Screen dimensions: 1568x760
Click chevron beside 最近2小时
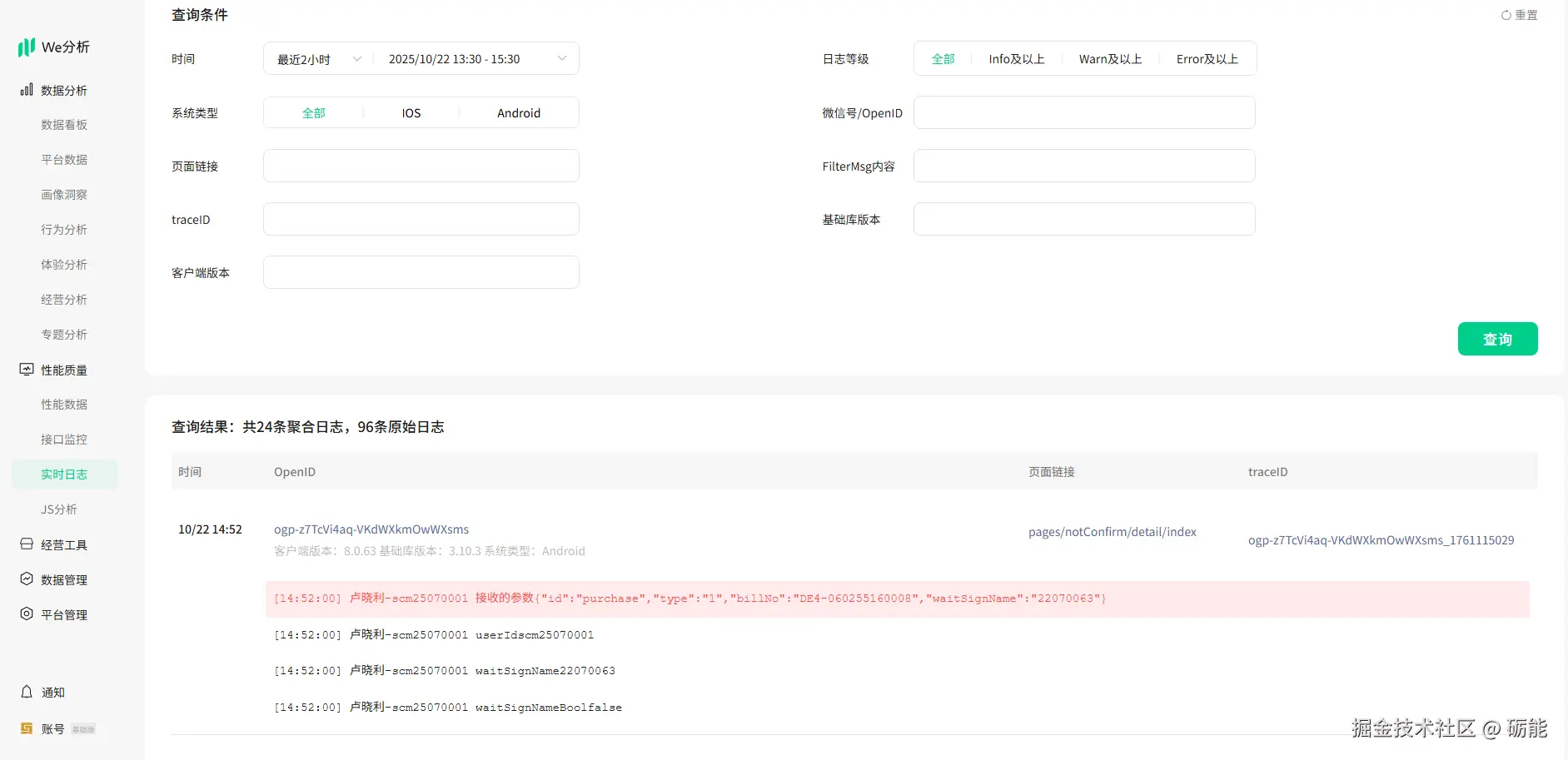click(x=357, y=59)
